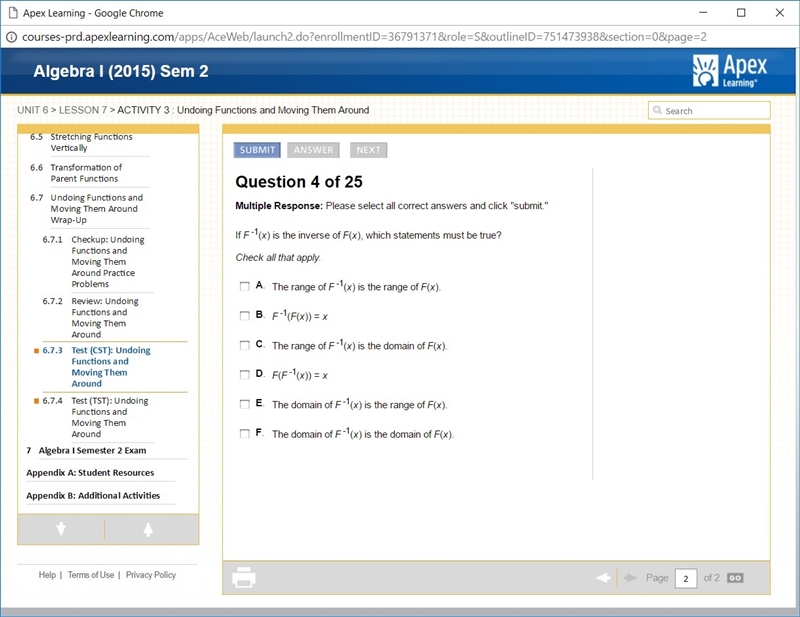This screenshot has width=800, height=617.
Task: Click UNIT 6 in breadcrumb
Action: click(33, 110)
